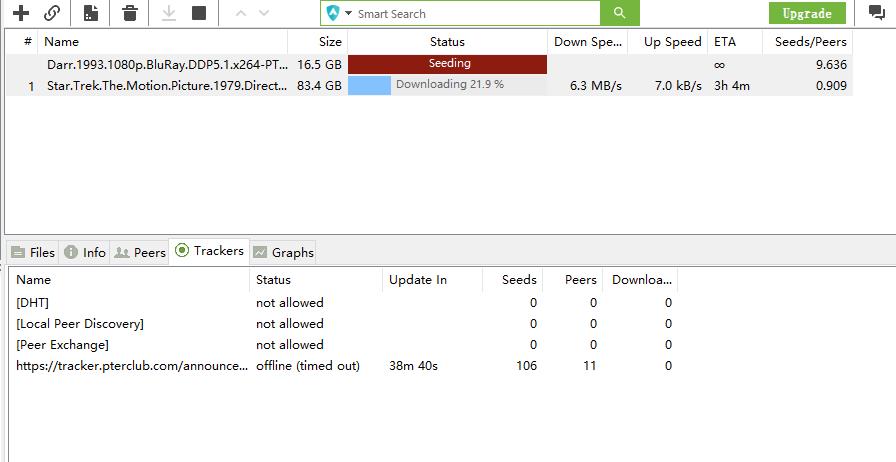Image resolution: width=896 pixels, height=462 pixels.
Task: Click the 38m 40s update time
Action: click(413, 366)
